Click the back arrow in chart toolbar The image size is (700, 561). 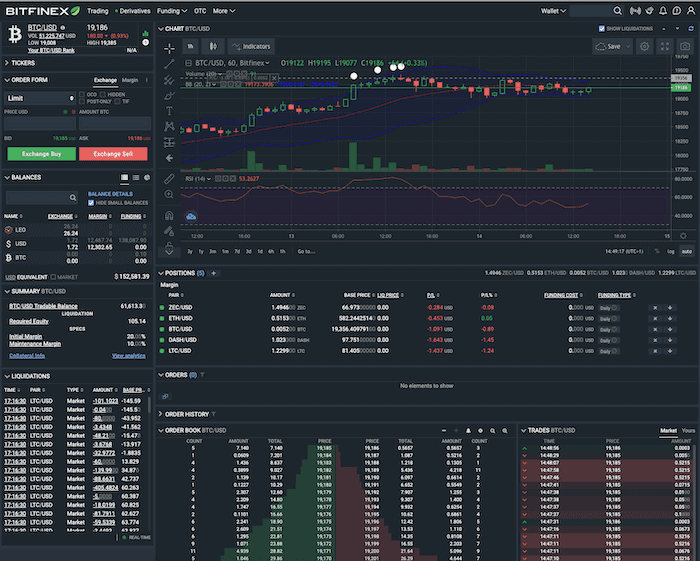[169, 158]
